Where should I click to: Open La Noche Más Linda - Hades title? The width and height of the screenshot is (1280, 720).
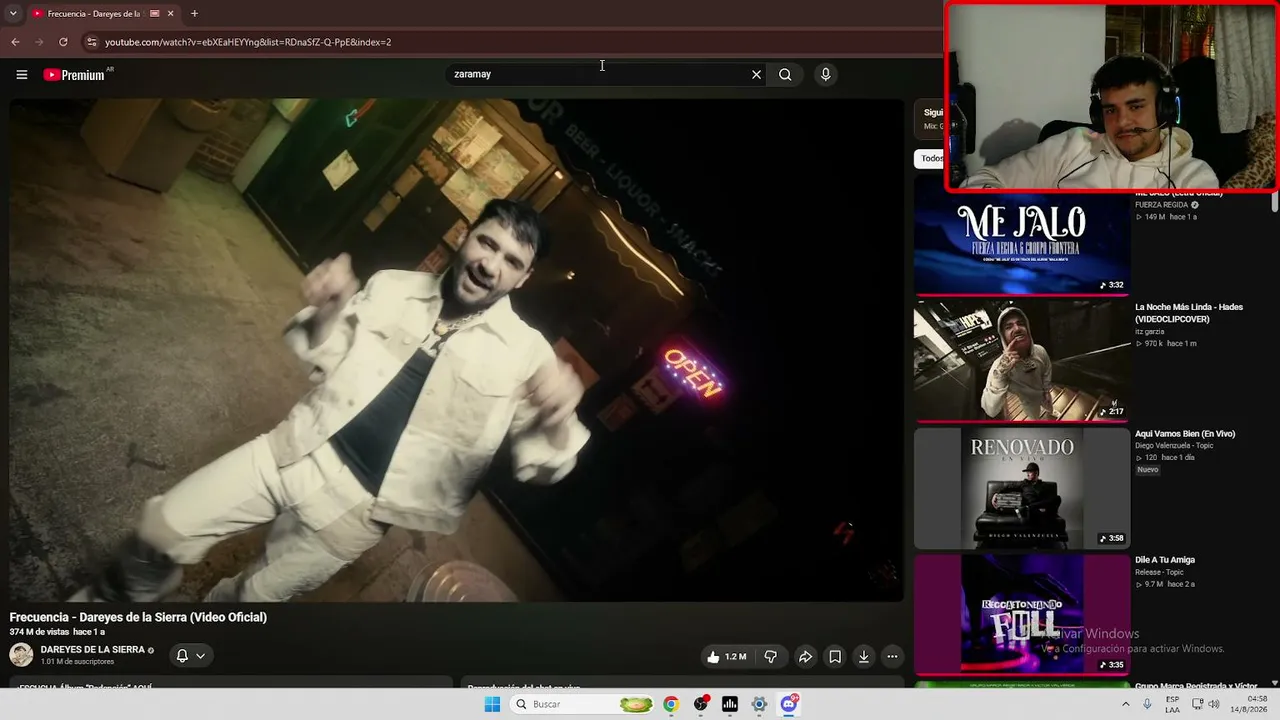[x=1189, y=313]
